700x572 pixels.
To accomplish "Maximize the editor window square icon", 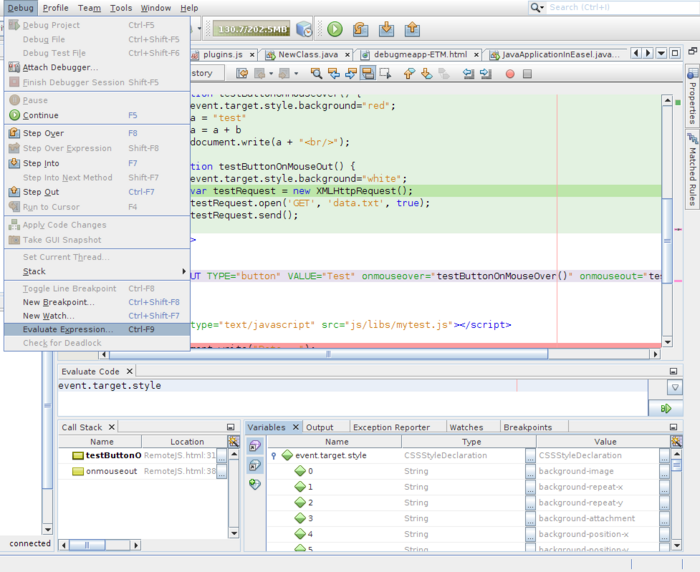I will (675, 54).
